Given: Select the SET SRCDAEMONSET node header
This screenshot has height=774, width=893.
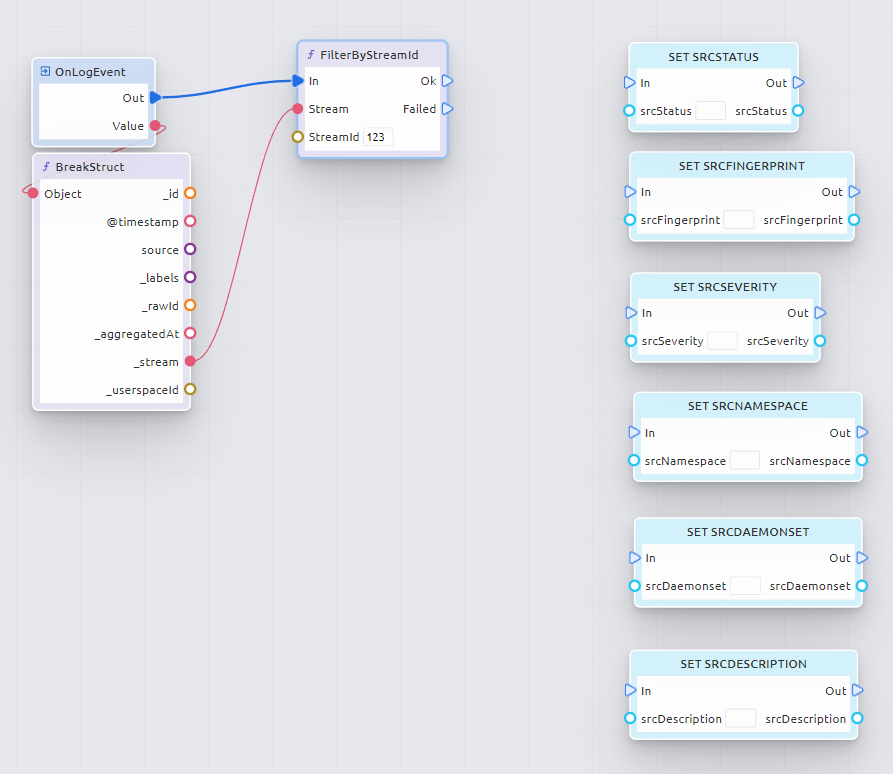Looking at the screenshot, I should point(747,532).
